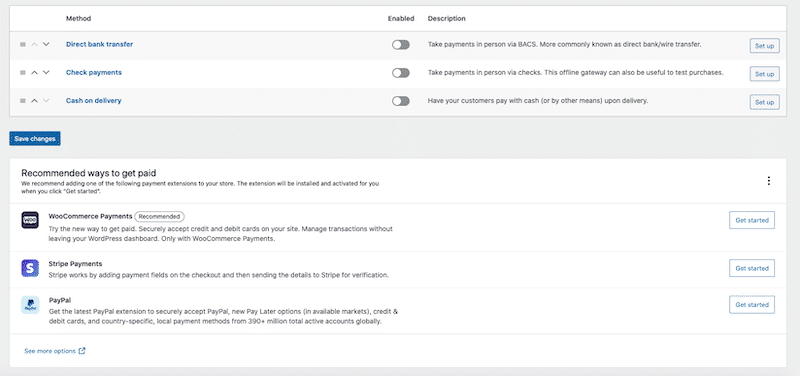Enable the Cash on delivery toggle
The image size is (800, 376).
coord(401,101)
